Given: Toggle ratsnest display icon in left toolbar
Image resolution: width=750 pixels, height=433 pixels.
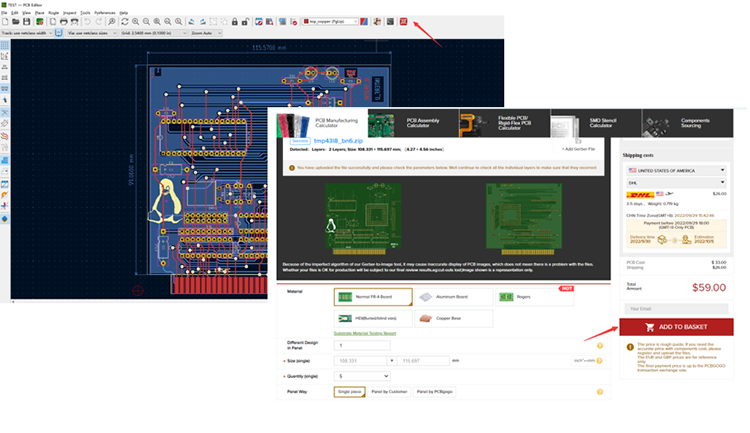Looking at the screenshot, I should [4, 112].
